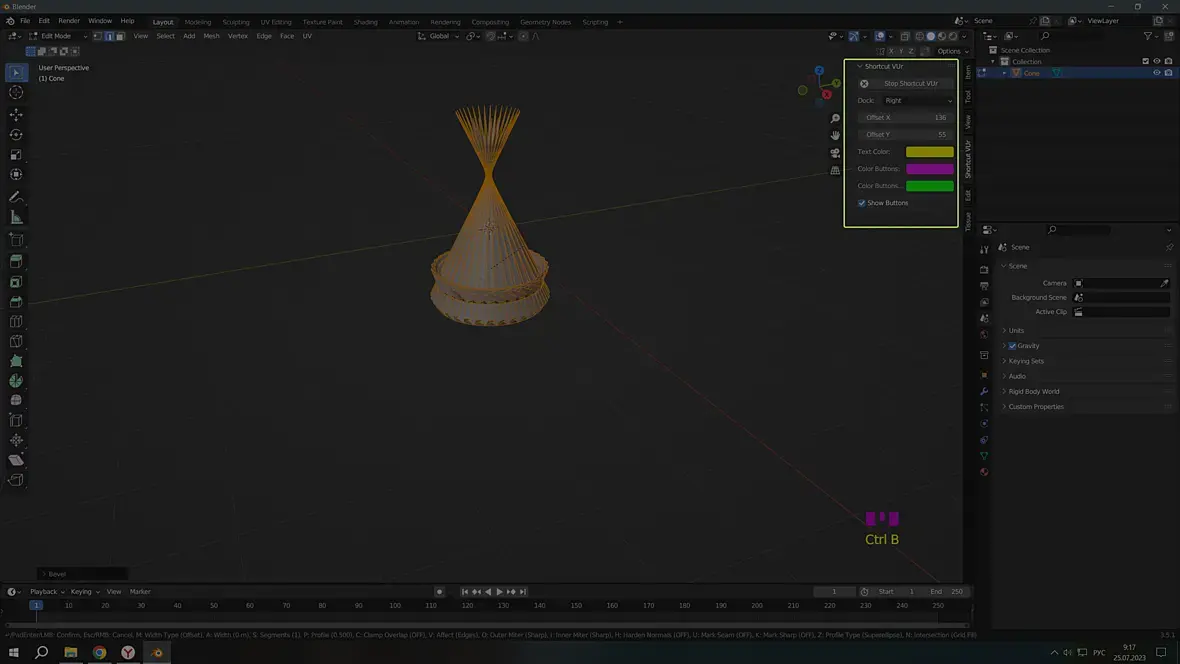Image resolution: width=1180 pixels, height=664 pixels.
Task: Open the Dock Right dropdown
Action: coord(918,100)
